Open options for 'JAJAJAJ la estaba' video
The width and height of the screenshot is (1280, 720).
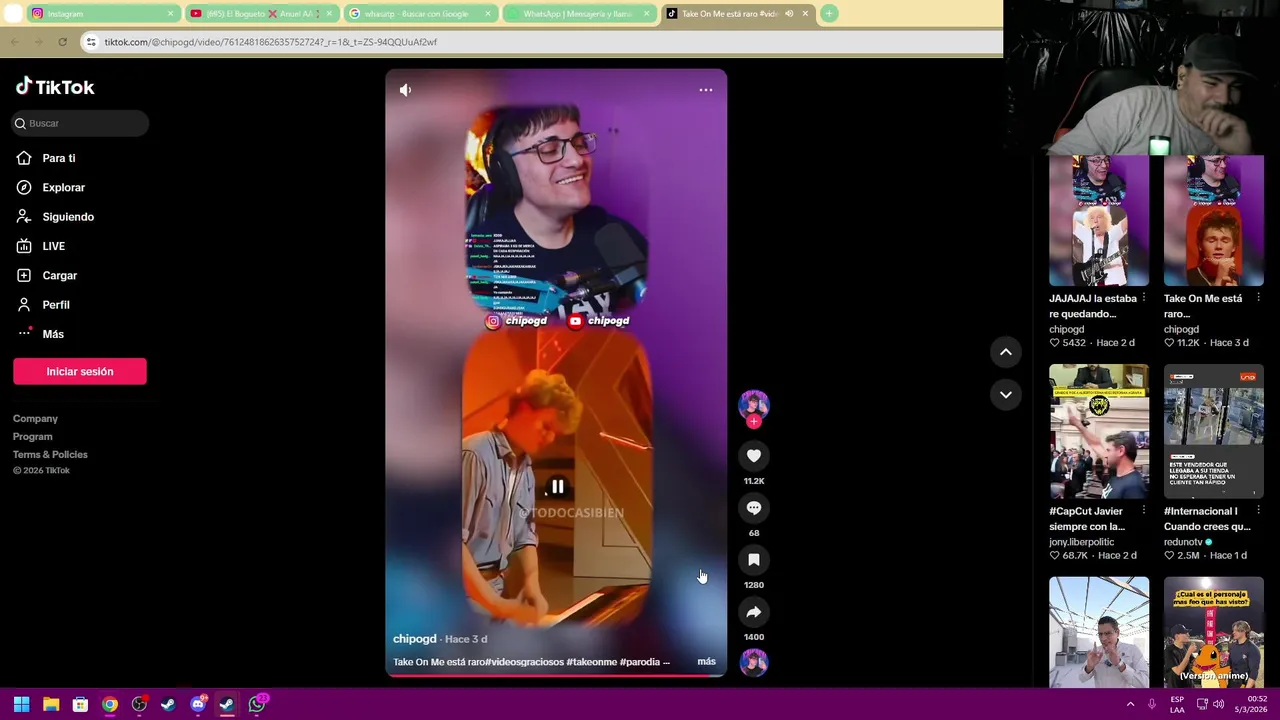tap(1144, 298)
